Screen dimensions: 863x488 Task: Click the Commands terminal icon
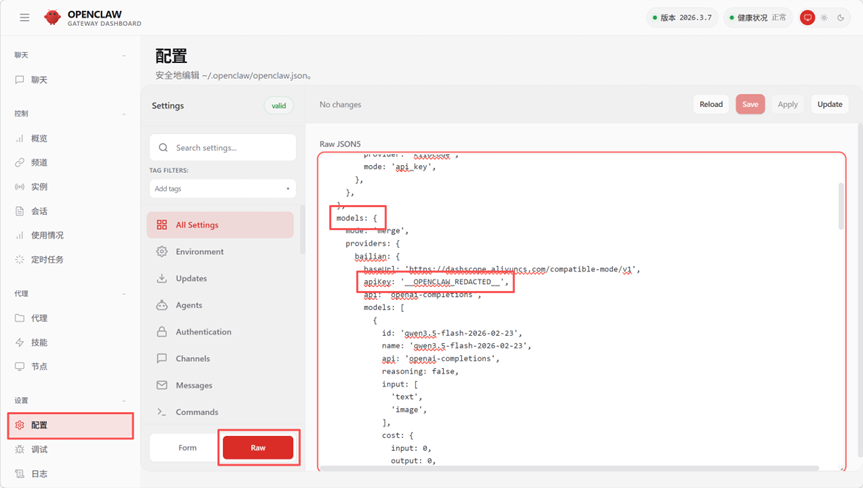pyautogui.click(x=162, y=412)
